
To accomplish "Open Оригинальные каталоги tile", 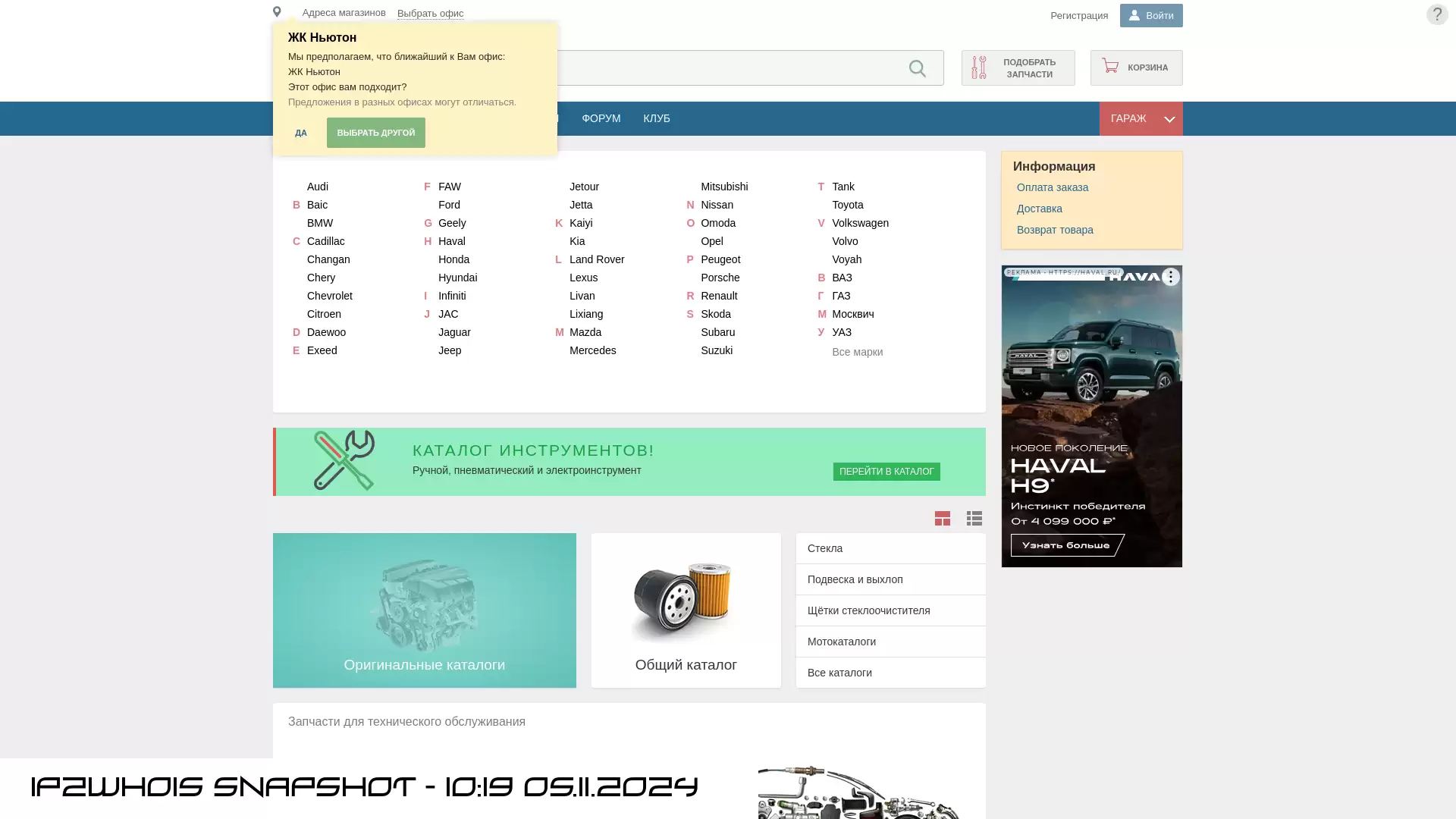I will [425, 610].
